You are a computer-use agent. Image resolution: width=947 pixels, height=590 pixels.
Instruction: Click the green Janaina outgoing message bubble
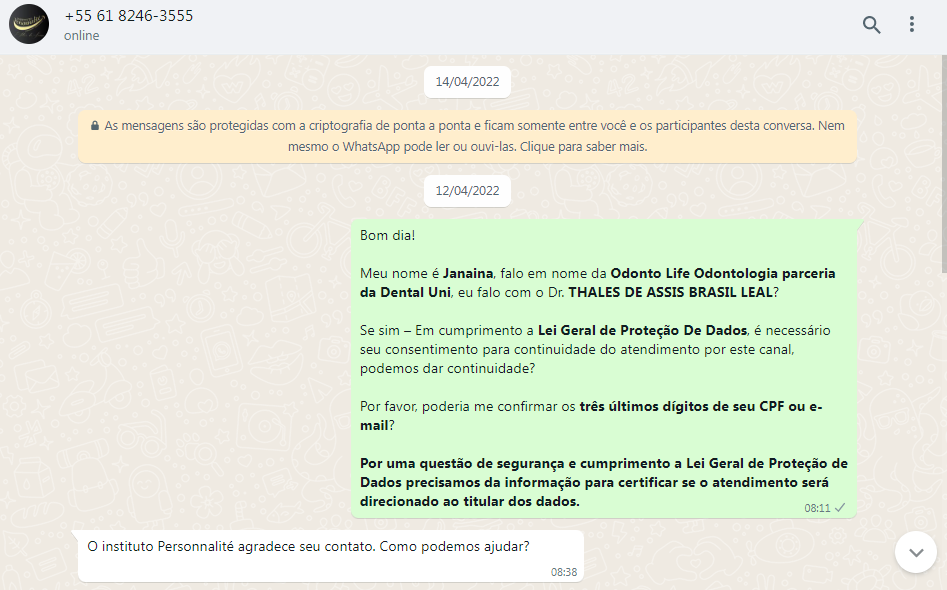(604, 368)
